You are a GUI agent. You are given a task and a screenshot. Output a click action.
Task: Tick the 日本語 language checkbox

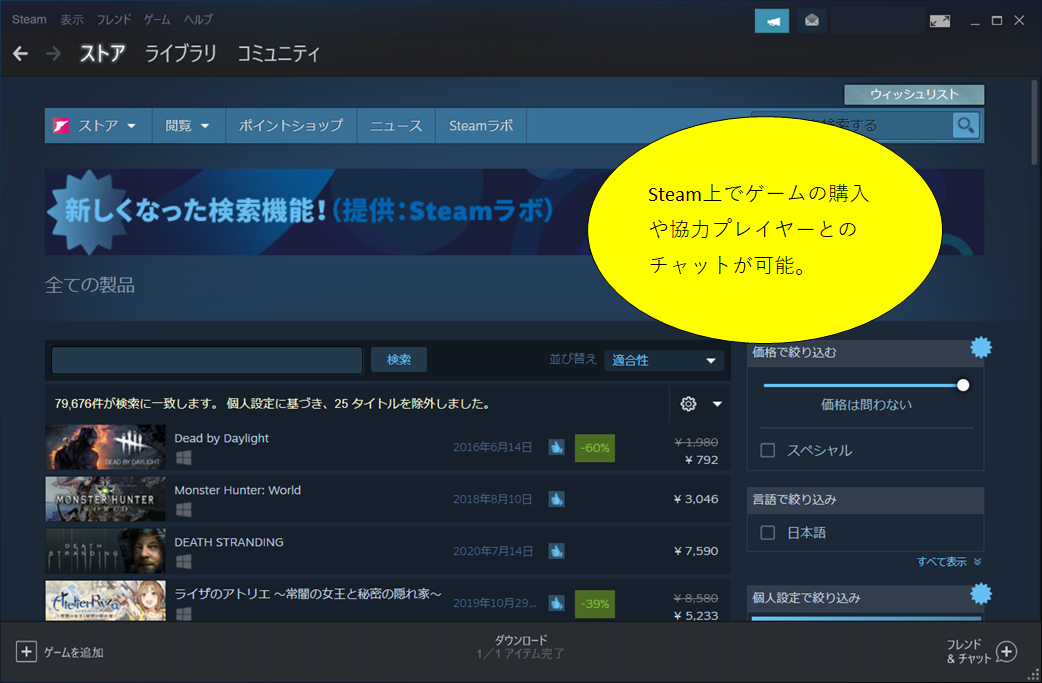768,533
